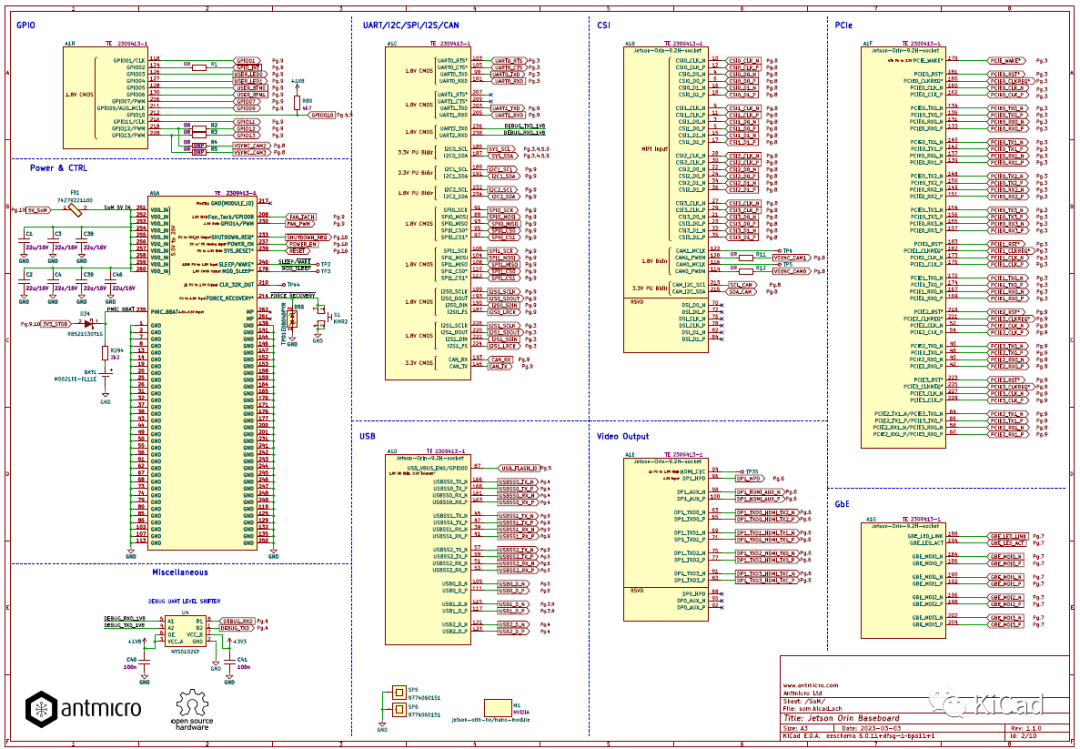Click the UART/I2C/SPI/I2S/CAN section title

pos(411,25)
